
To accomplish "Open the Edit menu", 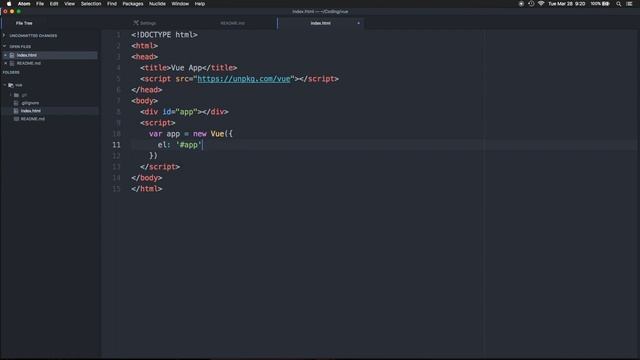I will (x=54, y=4).
